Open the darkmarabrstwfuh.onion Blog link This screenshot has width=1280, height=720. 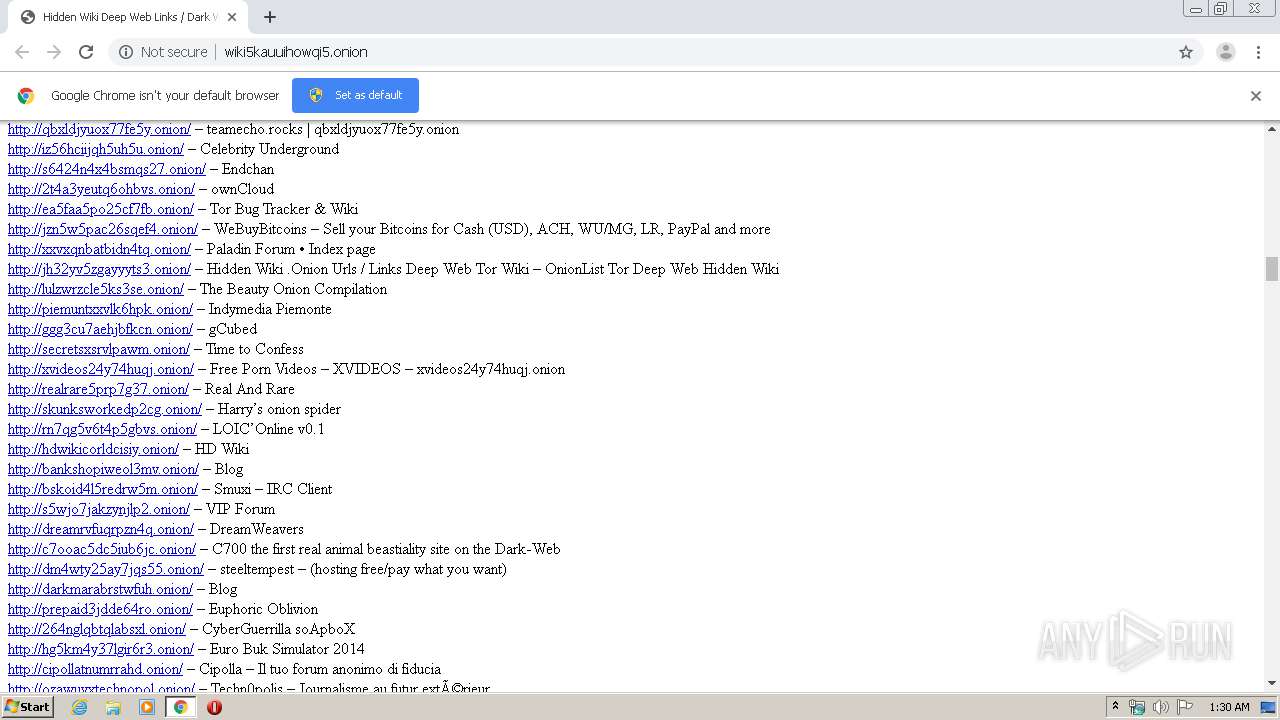pos(100,589)
